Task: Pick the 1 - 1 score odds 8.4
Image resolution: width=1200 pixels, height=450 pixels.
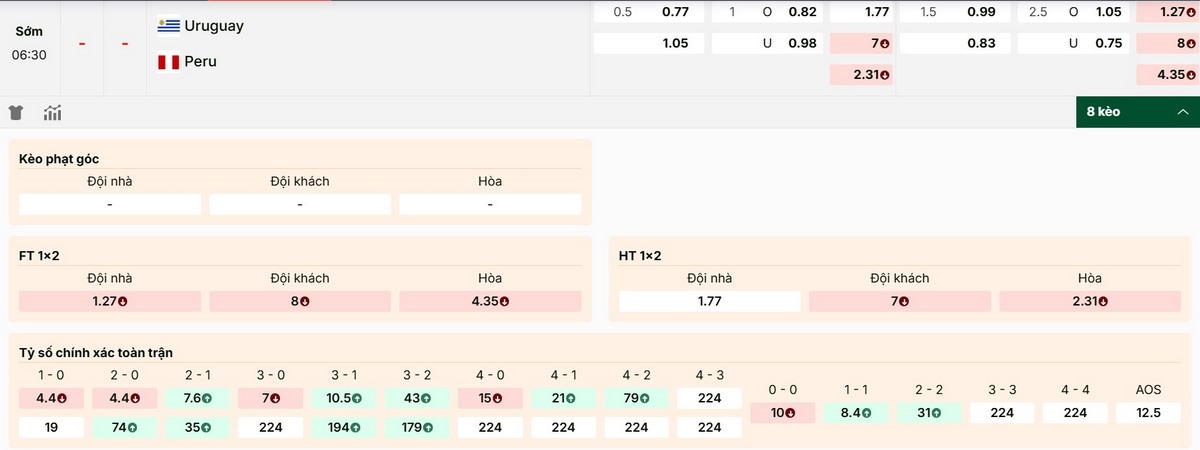Action: point(856,412)
